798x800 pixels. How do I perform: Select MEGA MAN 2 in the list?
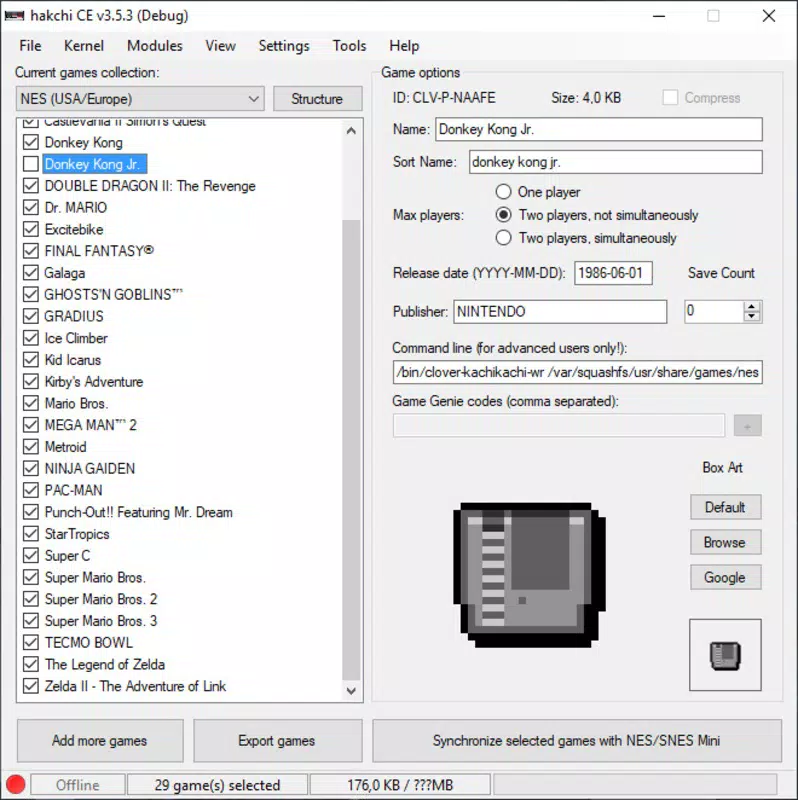(90, 425)
